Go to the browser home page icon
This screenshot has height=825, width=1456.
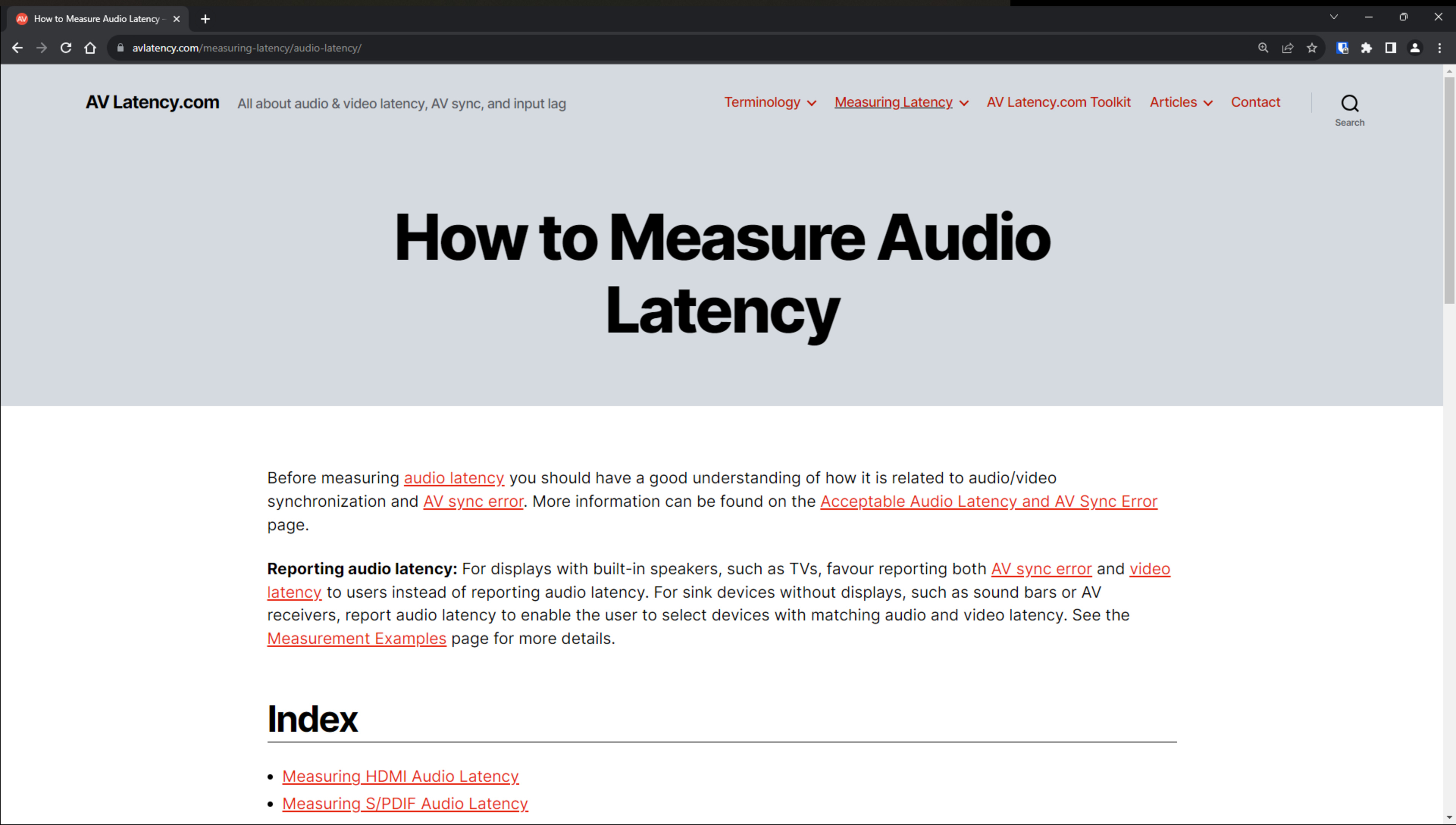[90, 48]
